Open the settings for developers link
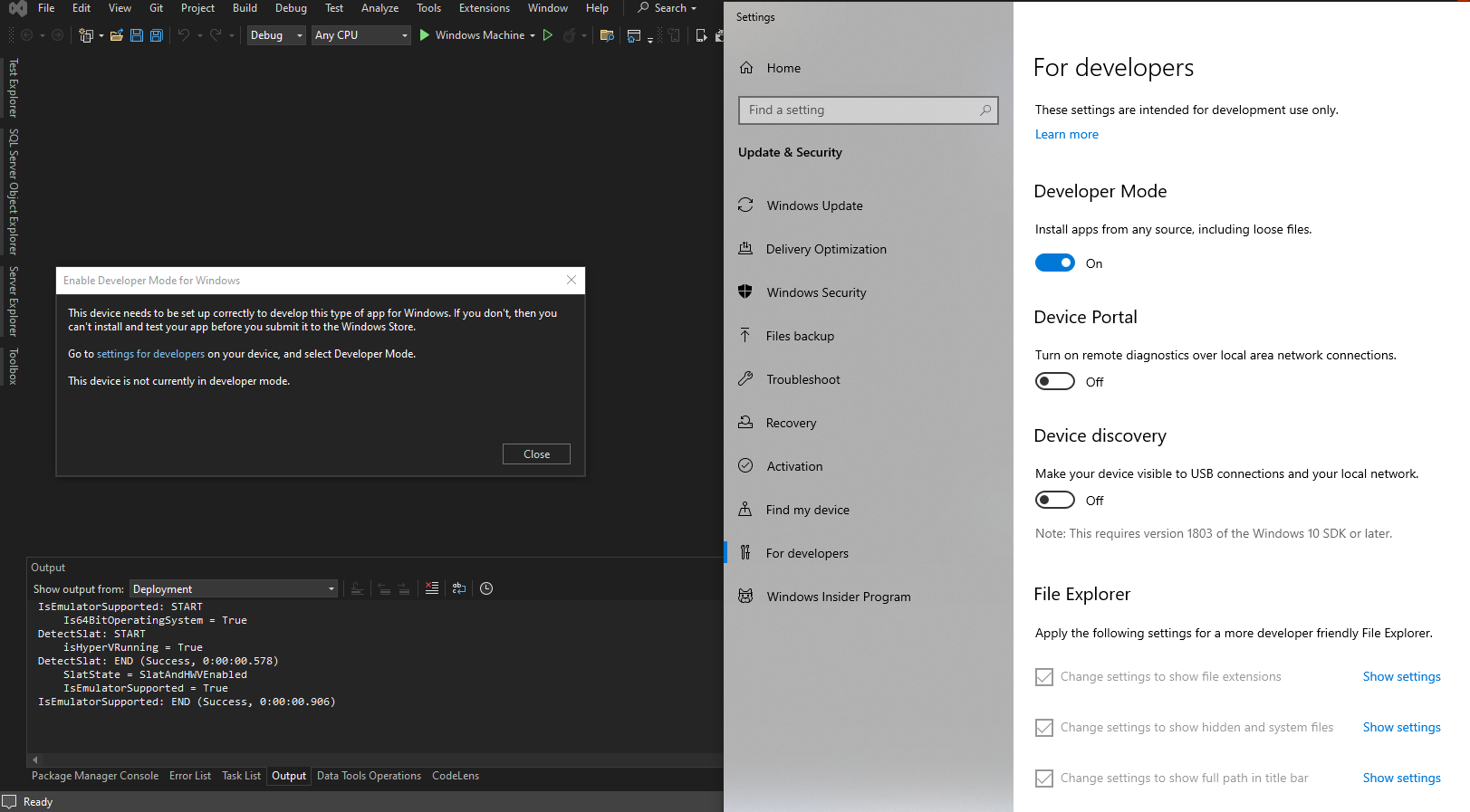 [150, 354]
